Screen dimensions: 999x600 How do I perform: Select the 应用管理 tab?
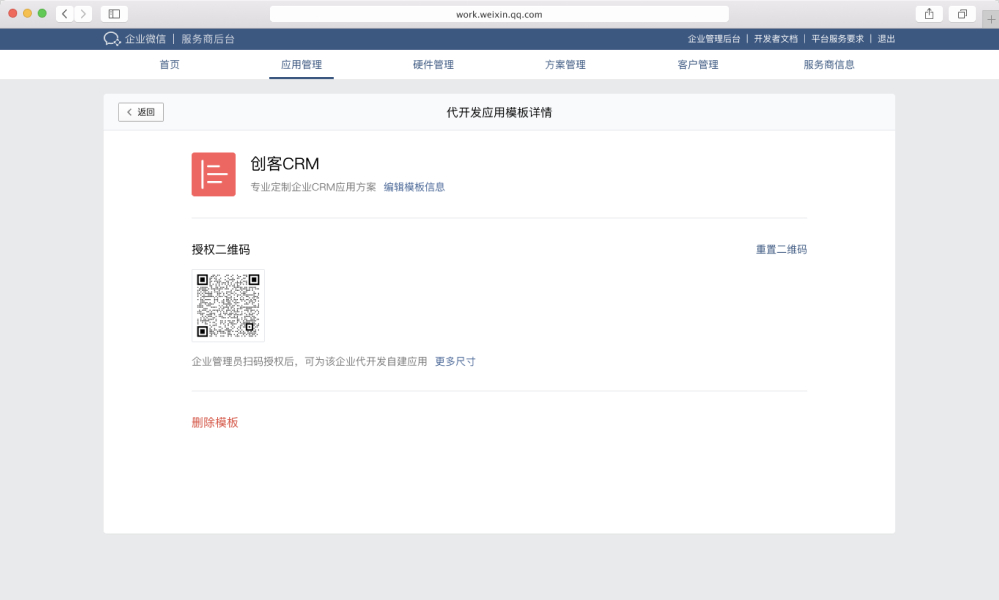coord(301,64)
